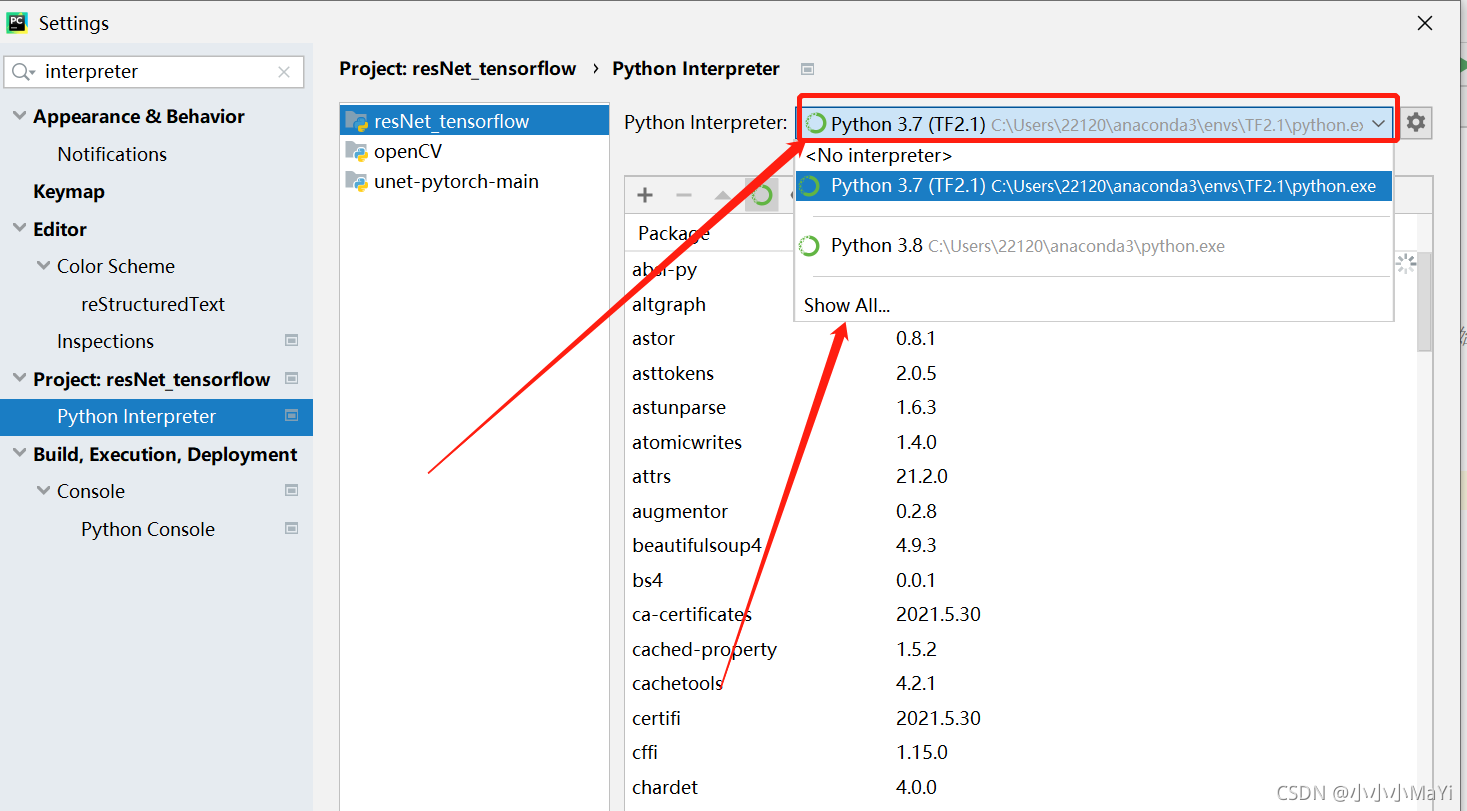Click the up-arrow upgrade package icon
The height and width of the screenshot is (811, 1467).
[x=722, y=195]
